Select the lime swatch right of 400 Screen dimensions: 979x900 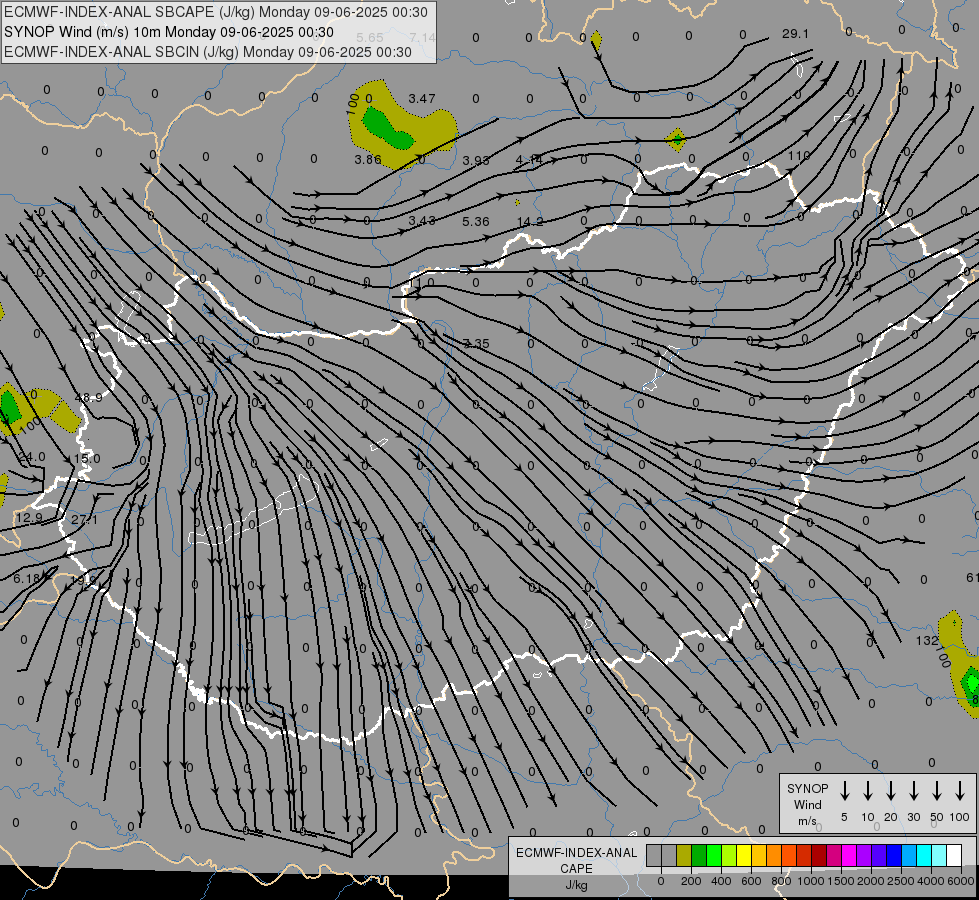729,855
